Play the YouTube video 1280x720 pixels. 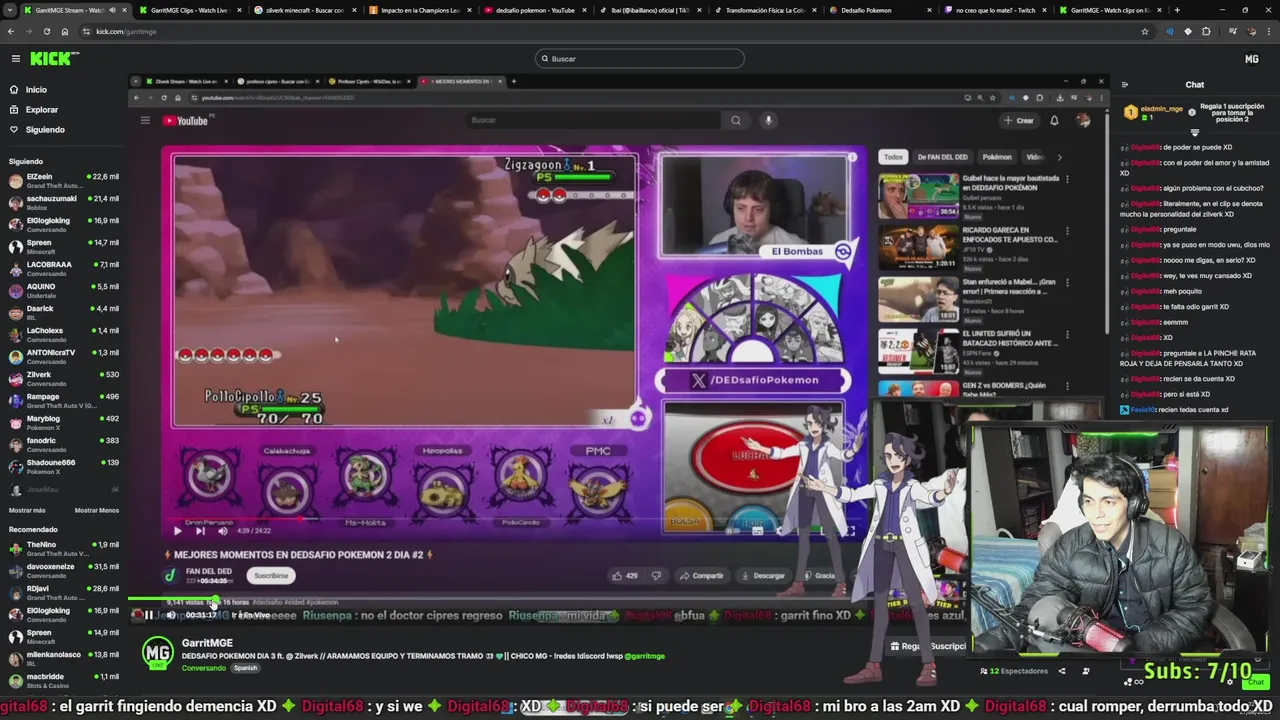(178, 531)
